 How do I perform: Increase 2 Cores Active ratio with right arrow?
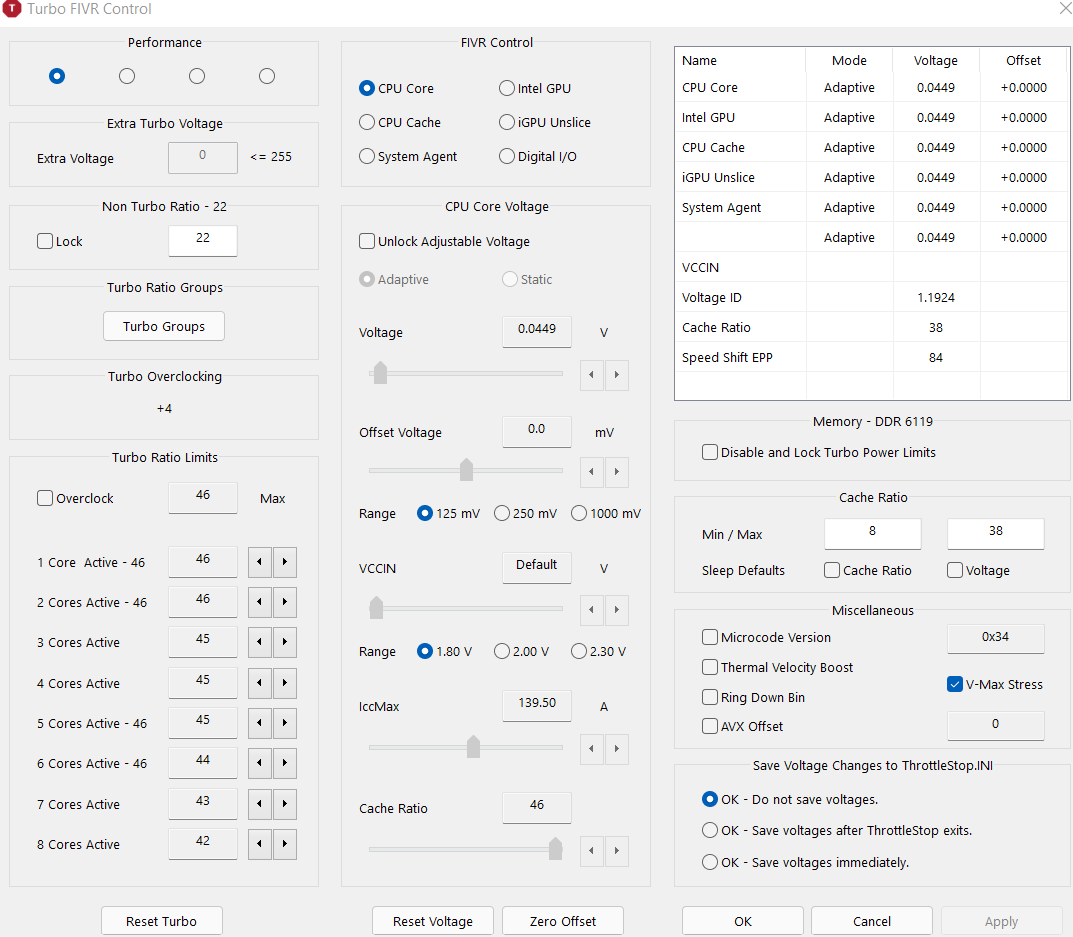point(285,602)
